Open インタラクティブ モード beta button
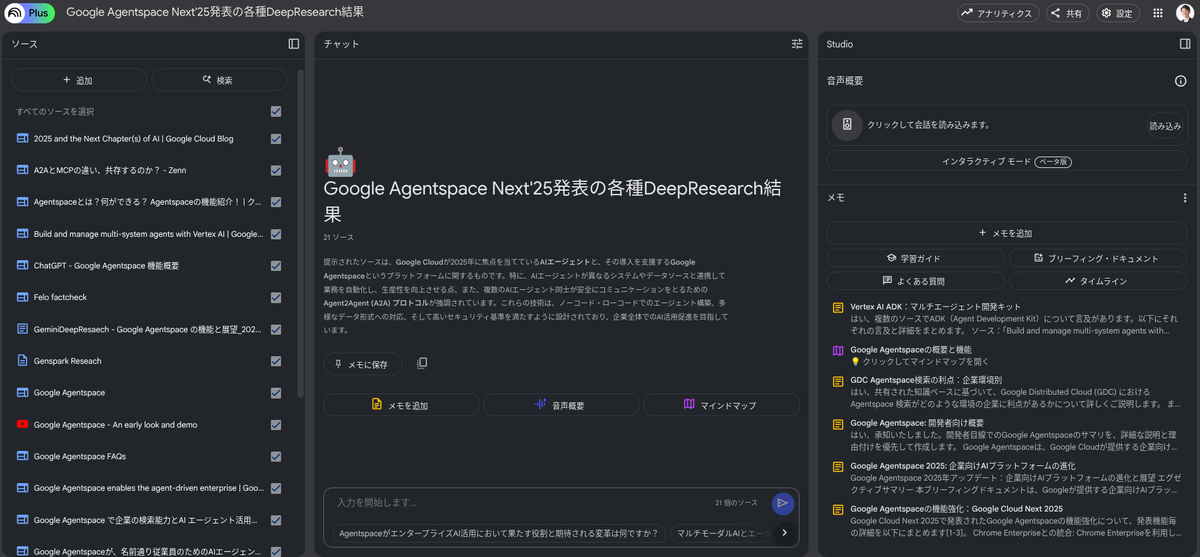1200x557 pixels. click(1009, 161)
